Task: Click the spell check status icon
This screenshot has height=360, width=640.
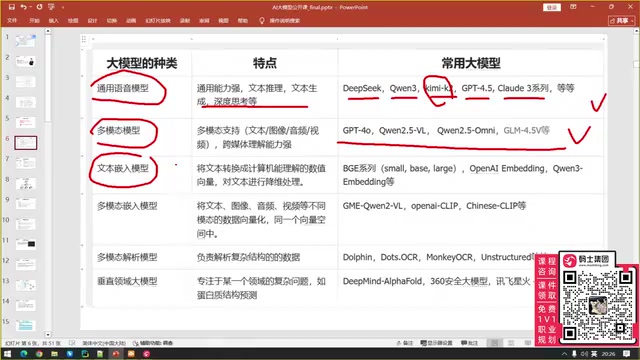Action: 72,343
